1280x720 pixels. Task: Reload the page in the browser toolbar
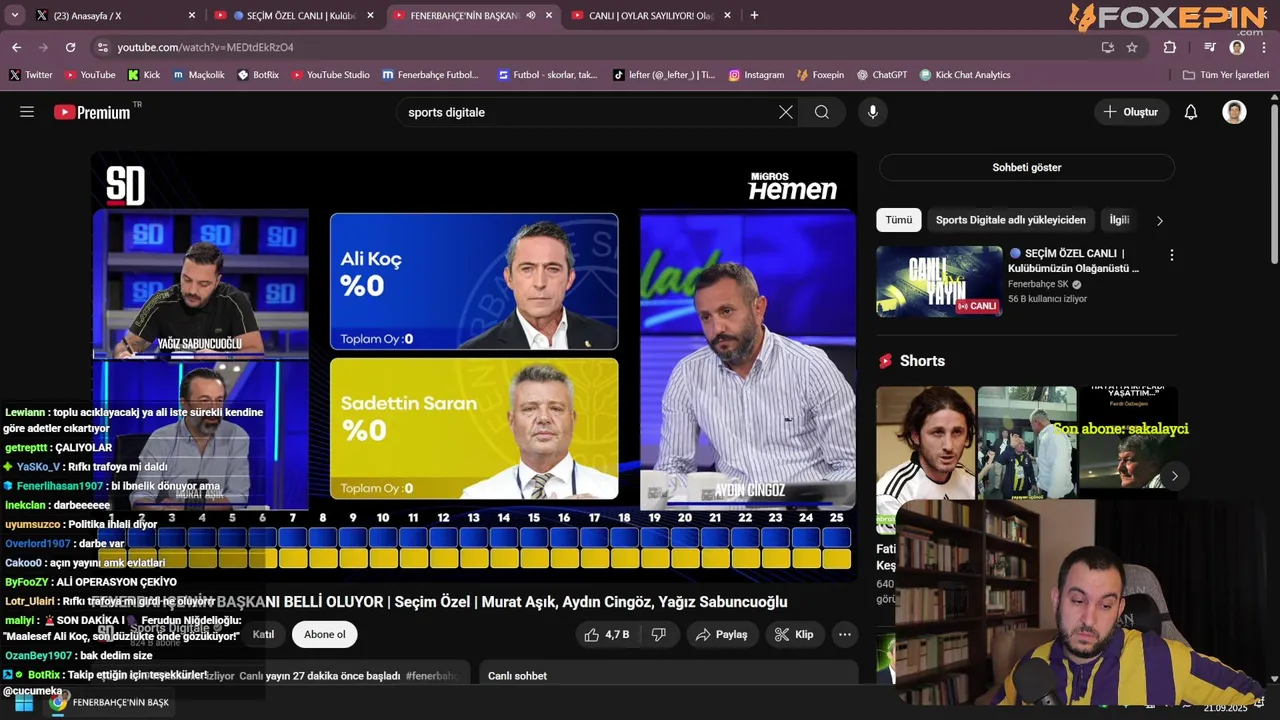point(70,47)
